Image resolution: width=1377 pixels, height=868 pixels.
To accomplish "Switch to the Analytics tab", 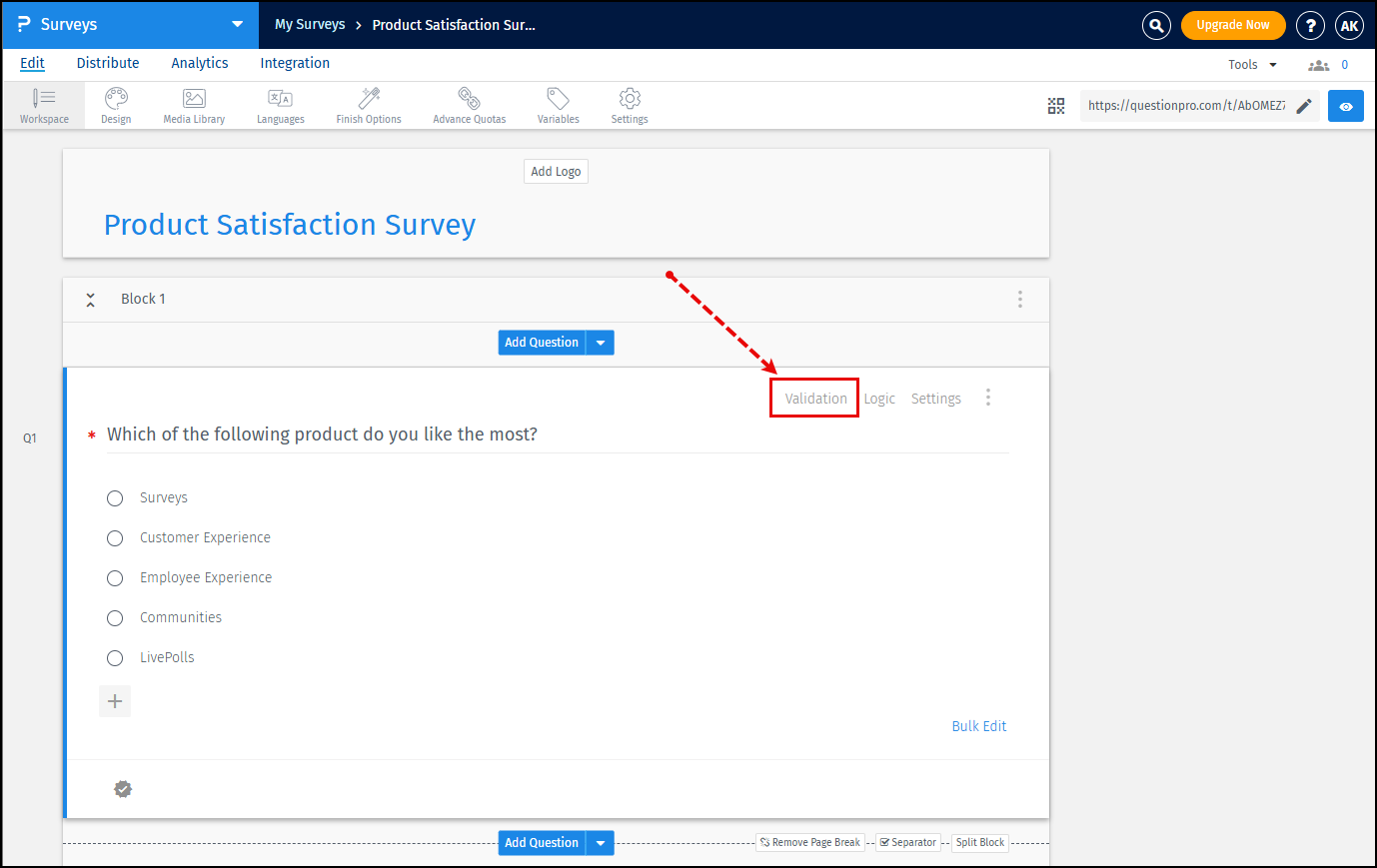I will [x=199, y=63].
